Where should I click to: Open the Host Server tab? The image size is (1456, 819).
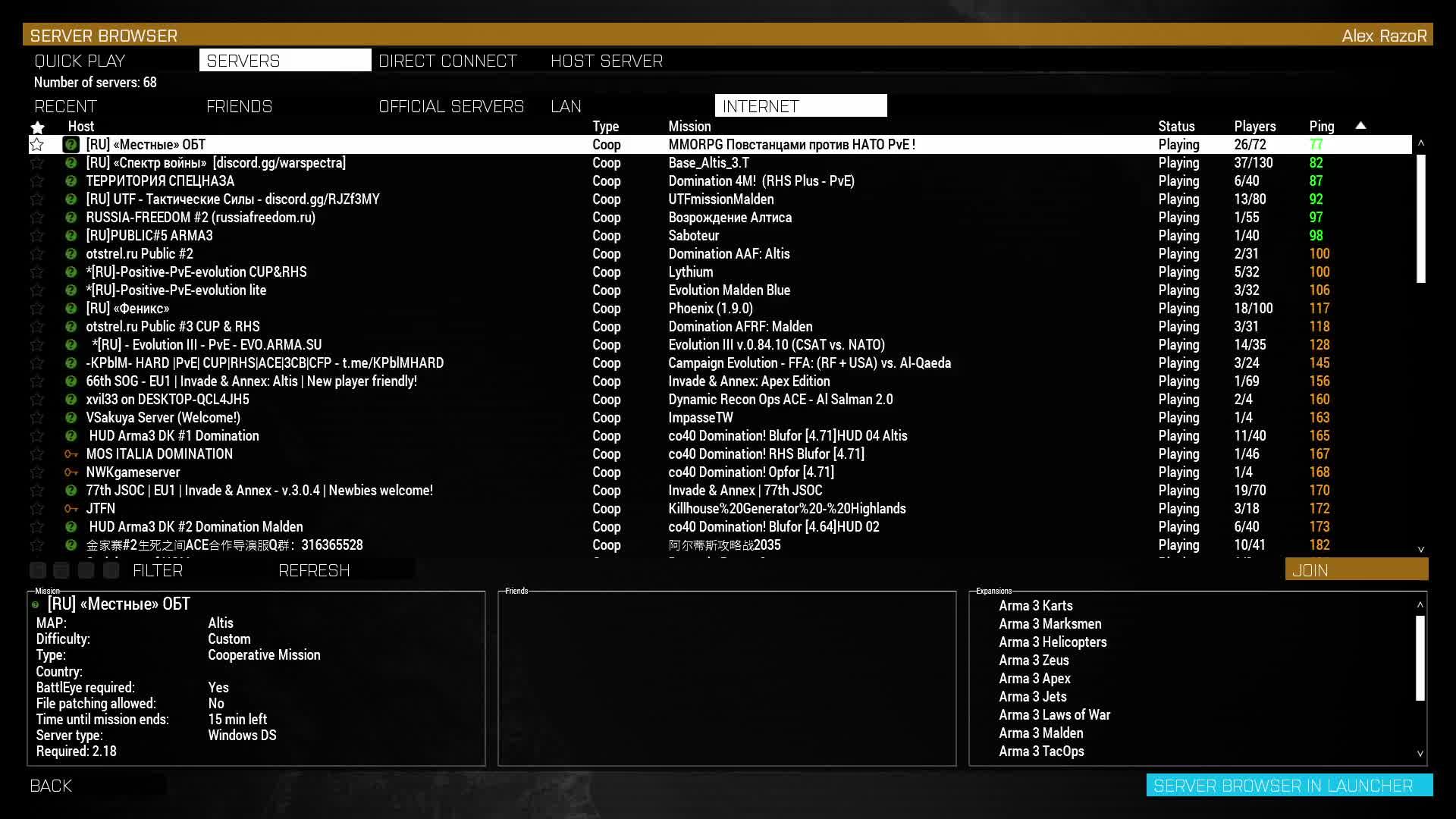tap(607, 61)
